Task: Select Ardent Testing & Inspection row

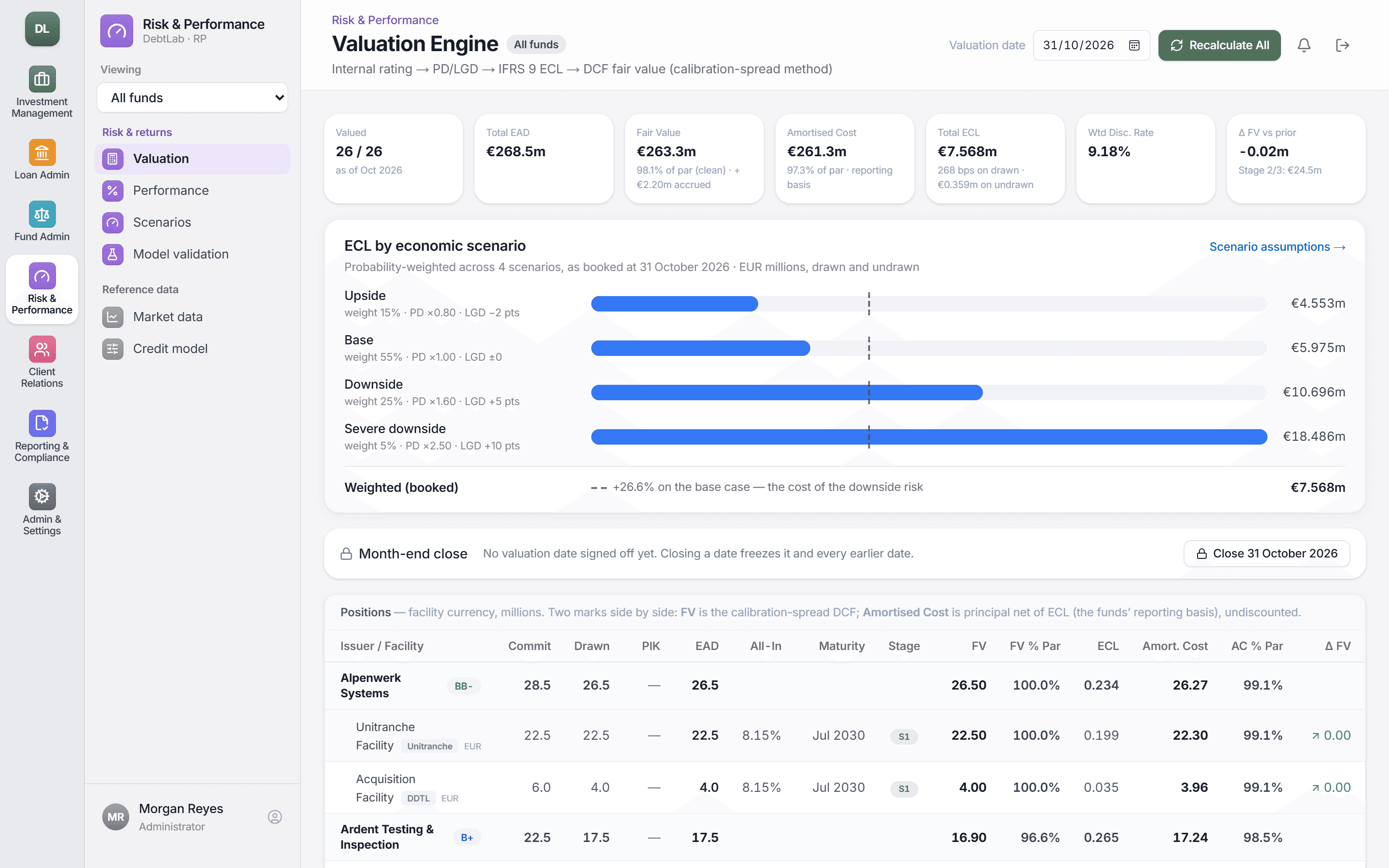Action: point(844,837)
